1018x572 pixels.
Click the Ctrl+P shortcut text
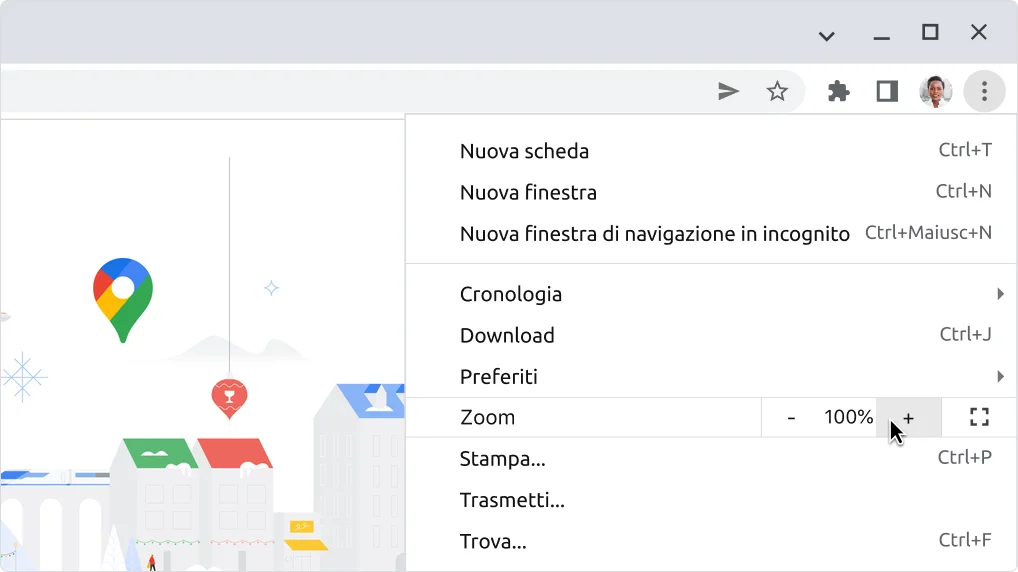point(965,457)
